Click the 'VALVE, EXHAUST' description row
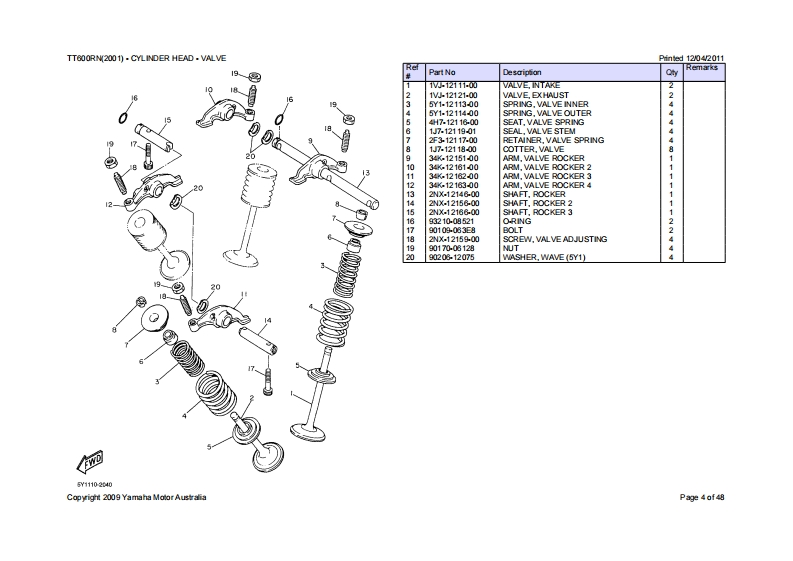Viewport: 793px width, 561px height. click(536, 95)
